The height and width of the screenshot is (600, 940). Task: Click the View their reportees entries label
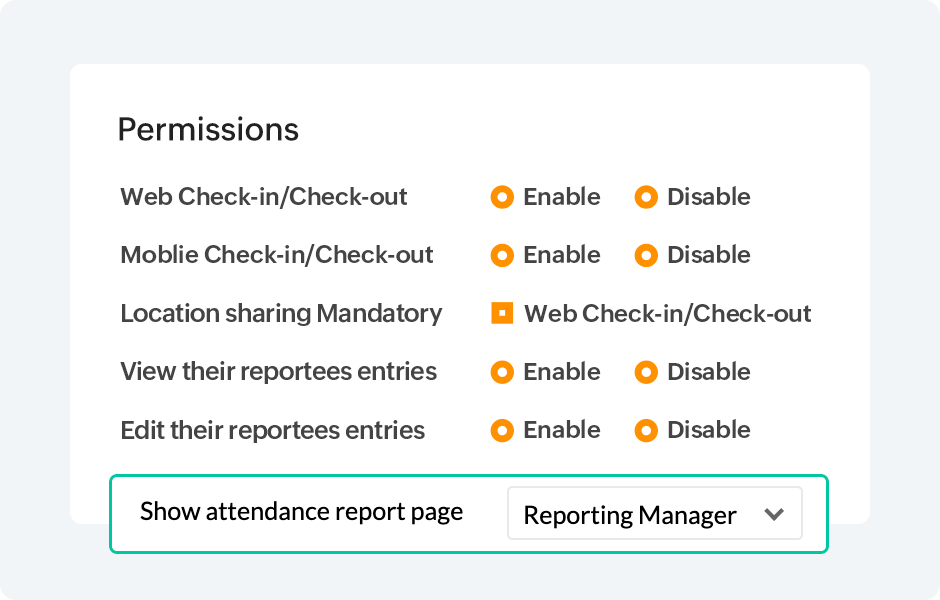278,372
